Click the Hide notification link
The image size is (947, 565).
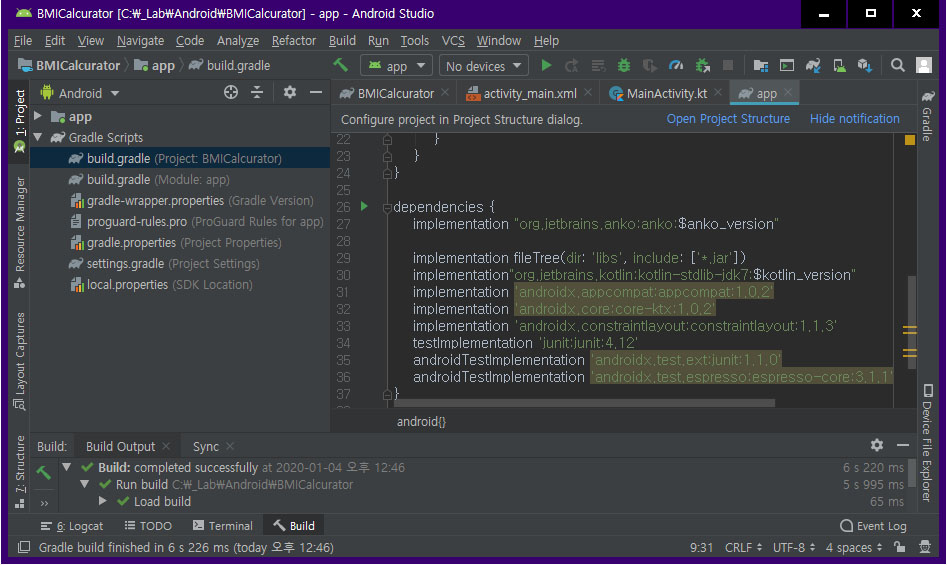pos(855,119)
